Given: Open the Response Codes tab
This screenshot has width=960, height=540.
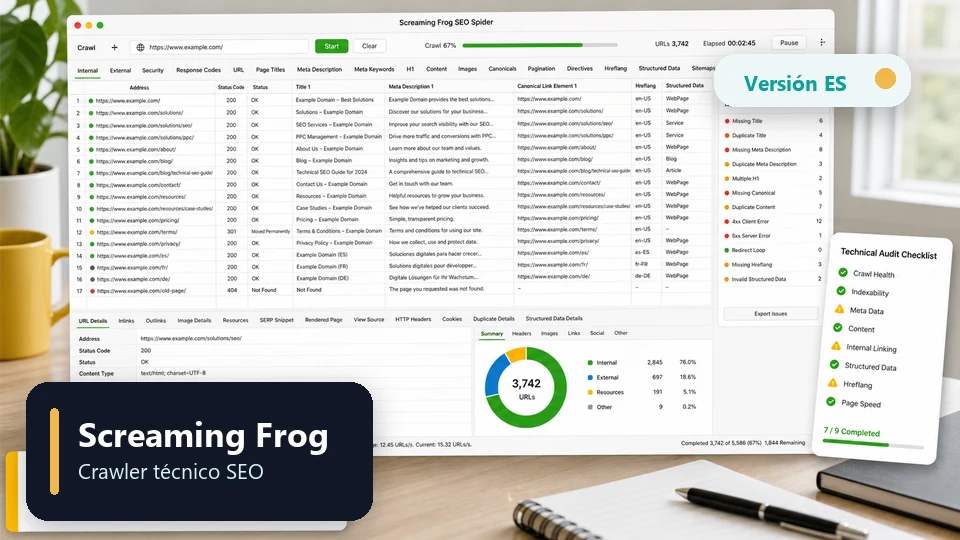Looking at the screenshot, I should (198, 70).
